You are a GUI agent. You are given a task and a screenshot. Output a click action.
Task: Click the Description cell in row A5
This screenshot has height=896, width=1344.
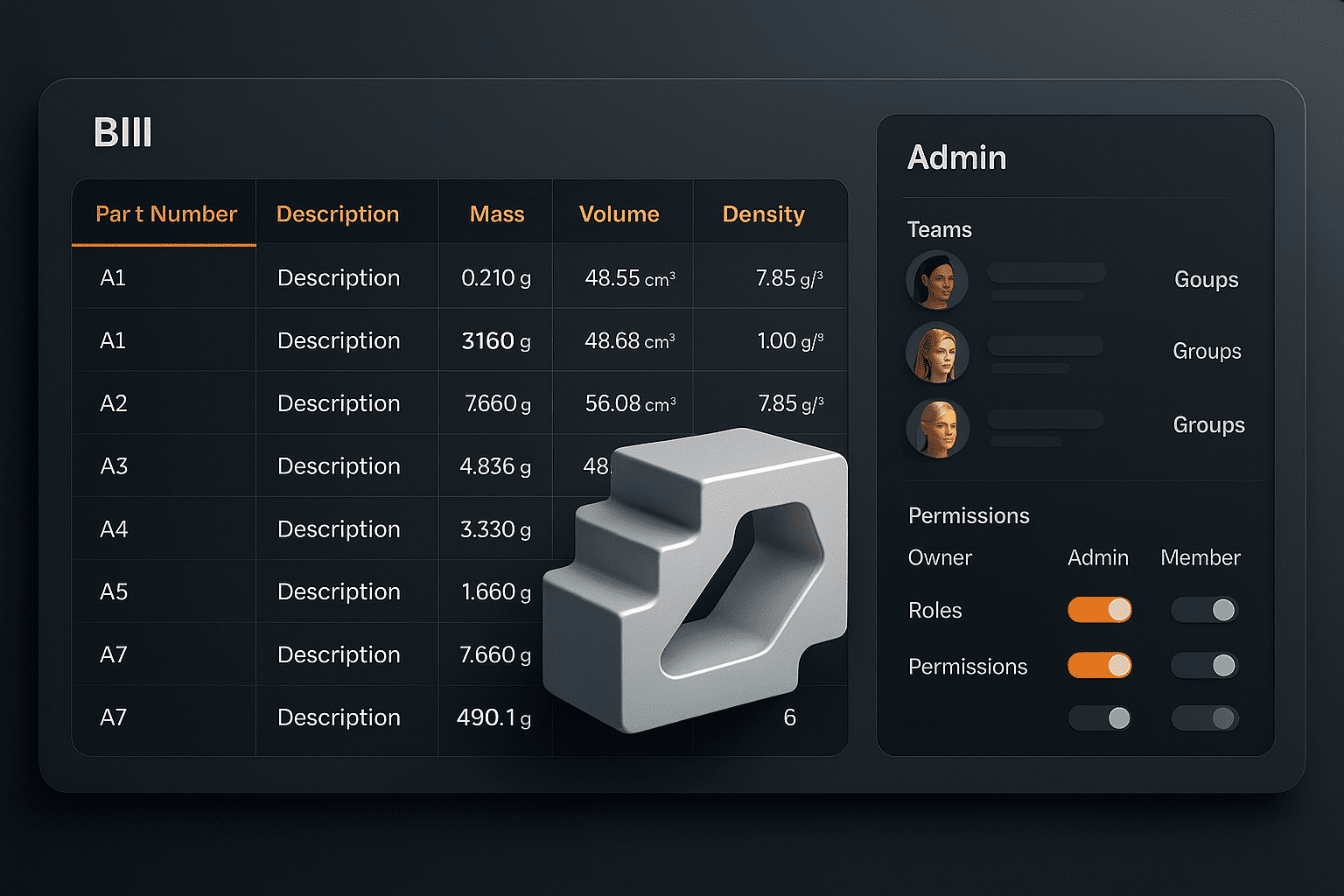339,592
